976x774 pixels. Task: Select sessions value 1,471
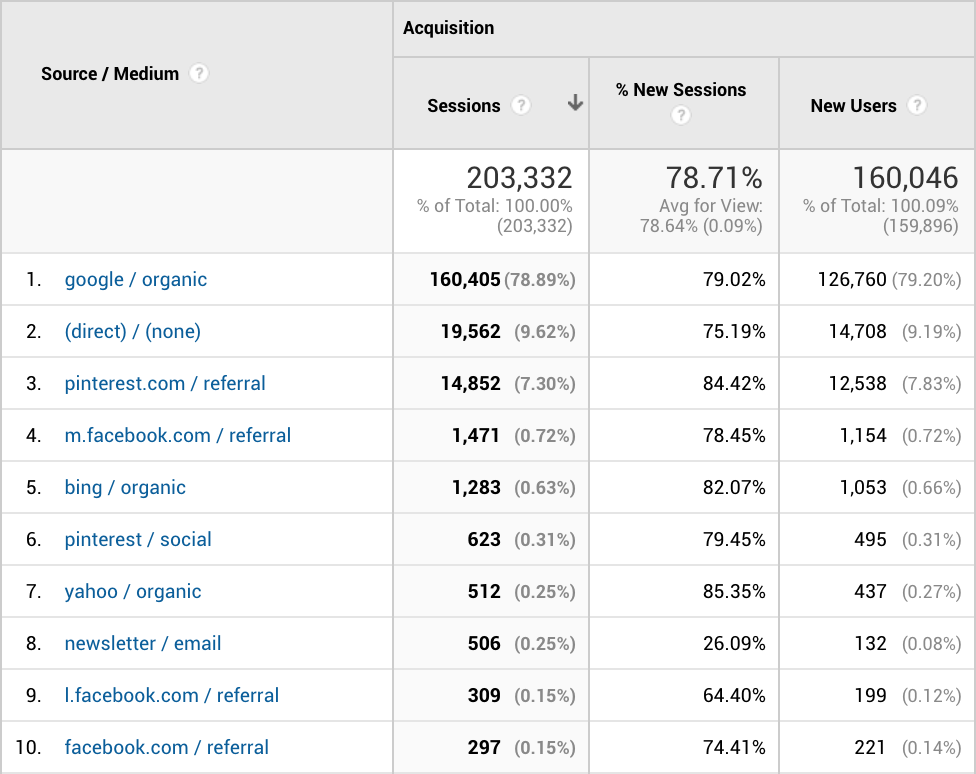(x=476, y=435)
